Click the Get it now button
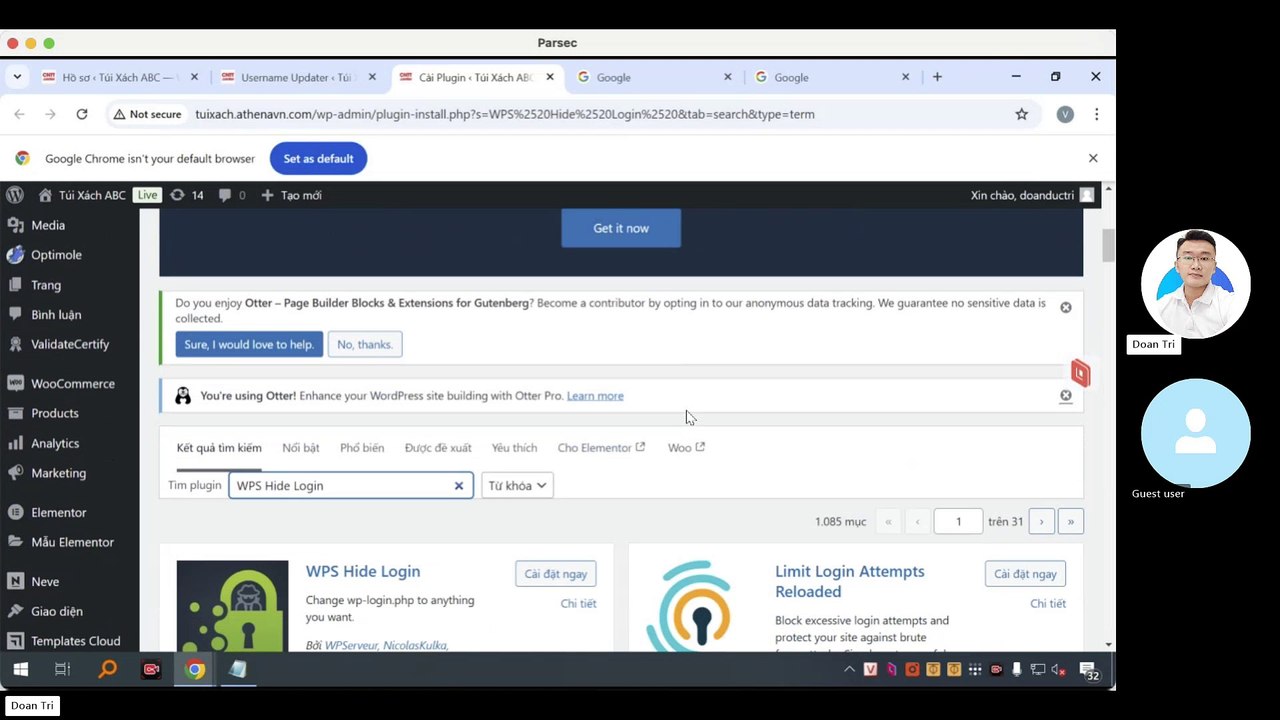This screenshot has height=720, width=1280. pos(621,228)
